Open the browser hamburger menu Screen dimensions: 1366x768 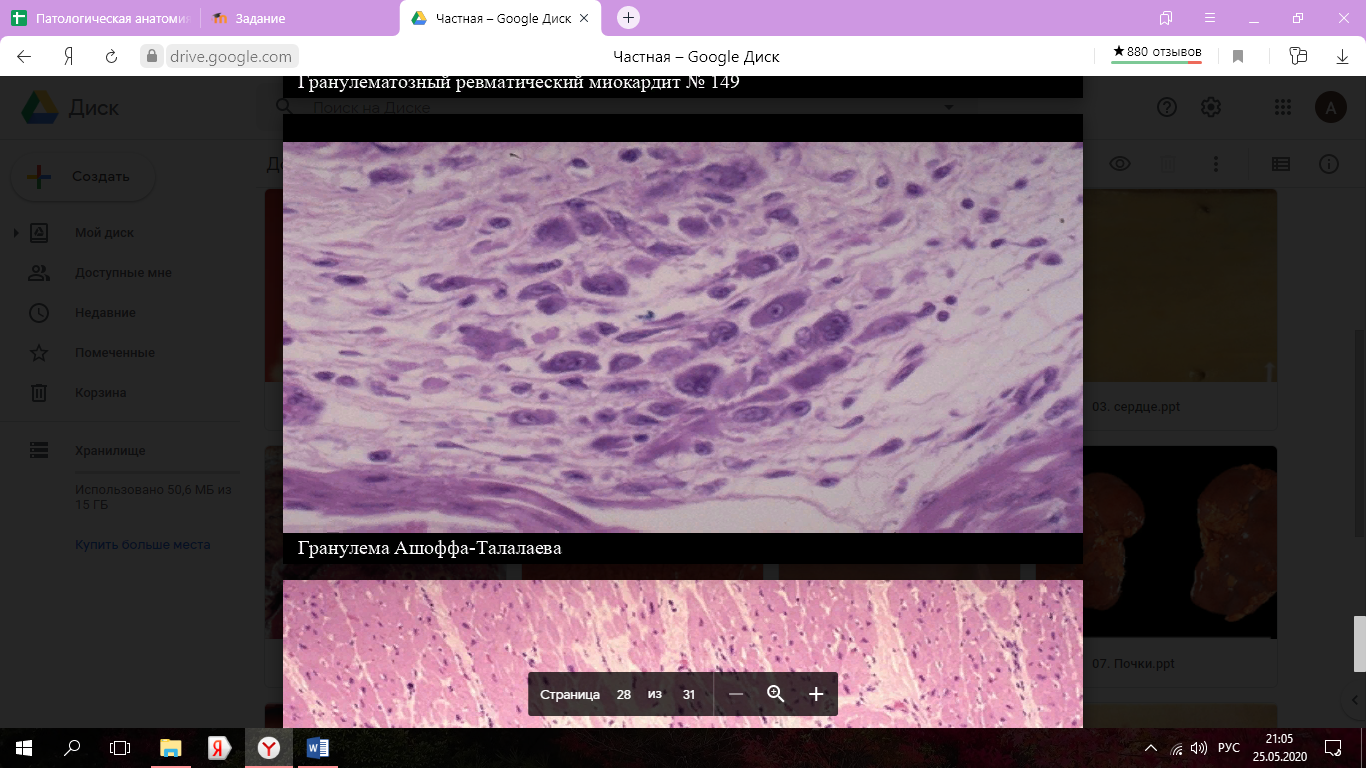tap(1210, 18)
